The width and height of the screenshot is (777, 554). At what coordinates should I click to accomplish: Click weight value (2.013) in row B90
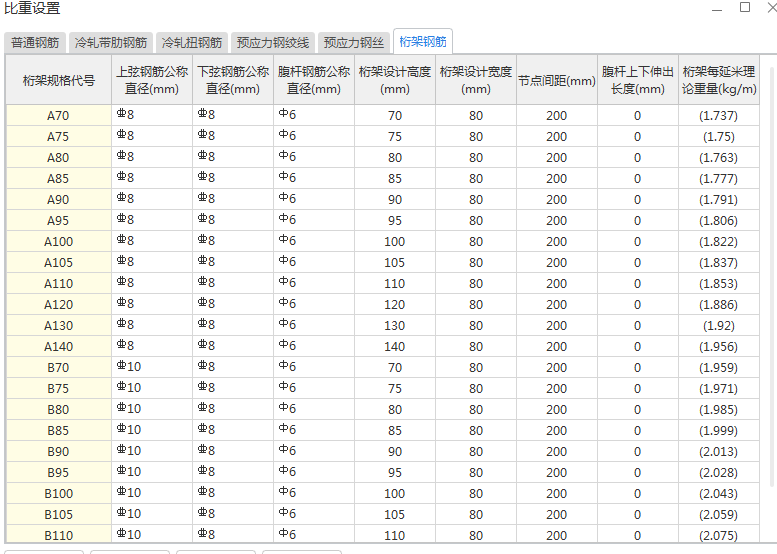719,451
